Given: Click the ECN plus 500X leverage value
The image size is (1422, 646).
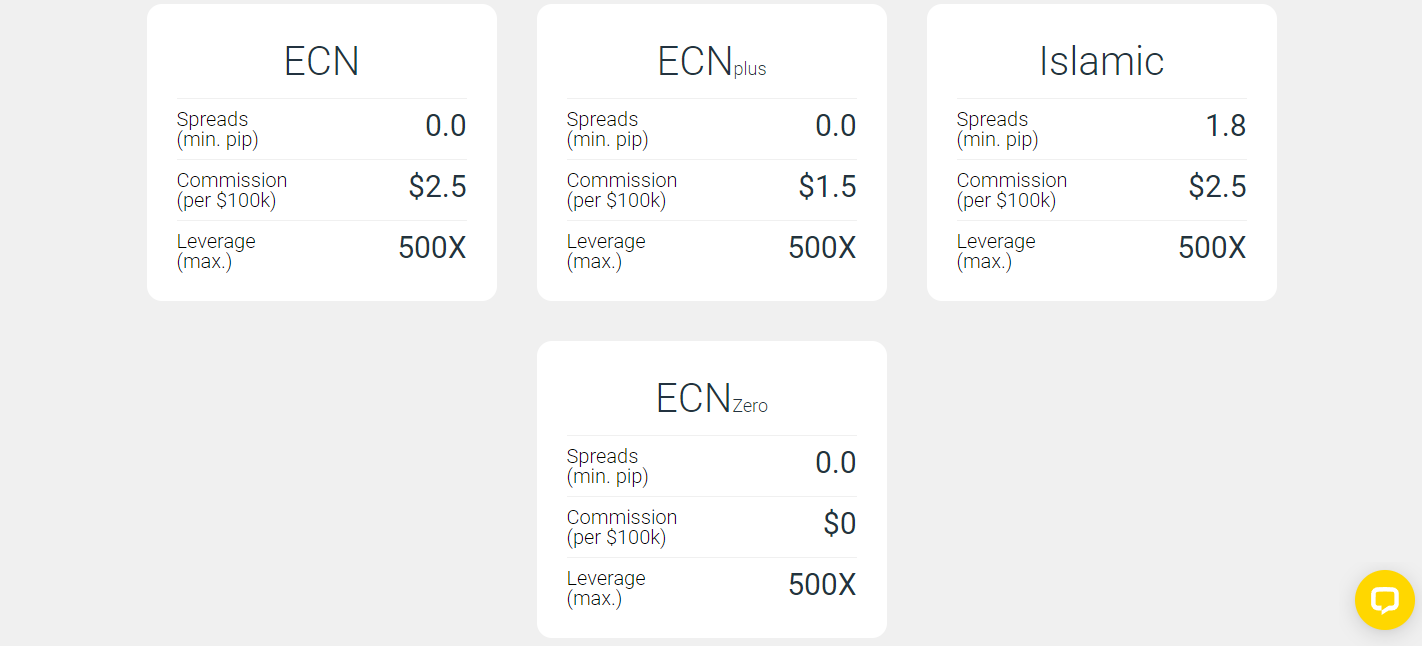Looking at the screenshot, I should pyautogui.click(x=822, y=248).
